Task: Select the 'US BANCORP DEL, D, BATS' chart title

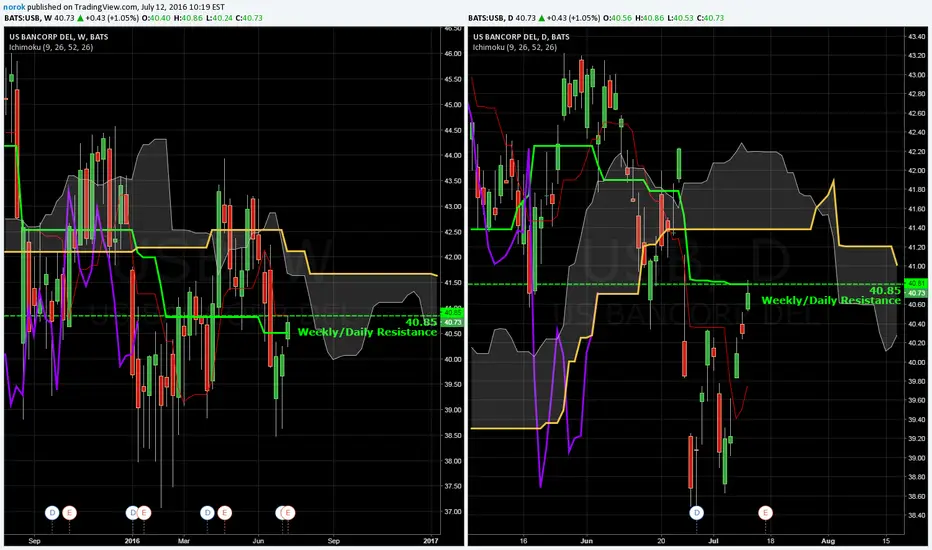Action: (x=521, y=37)
